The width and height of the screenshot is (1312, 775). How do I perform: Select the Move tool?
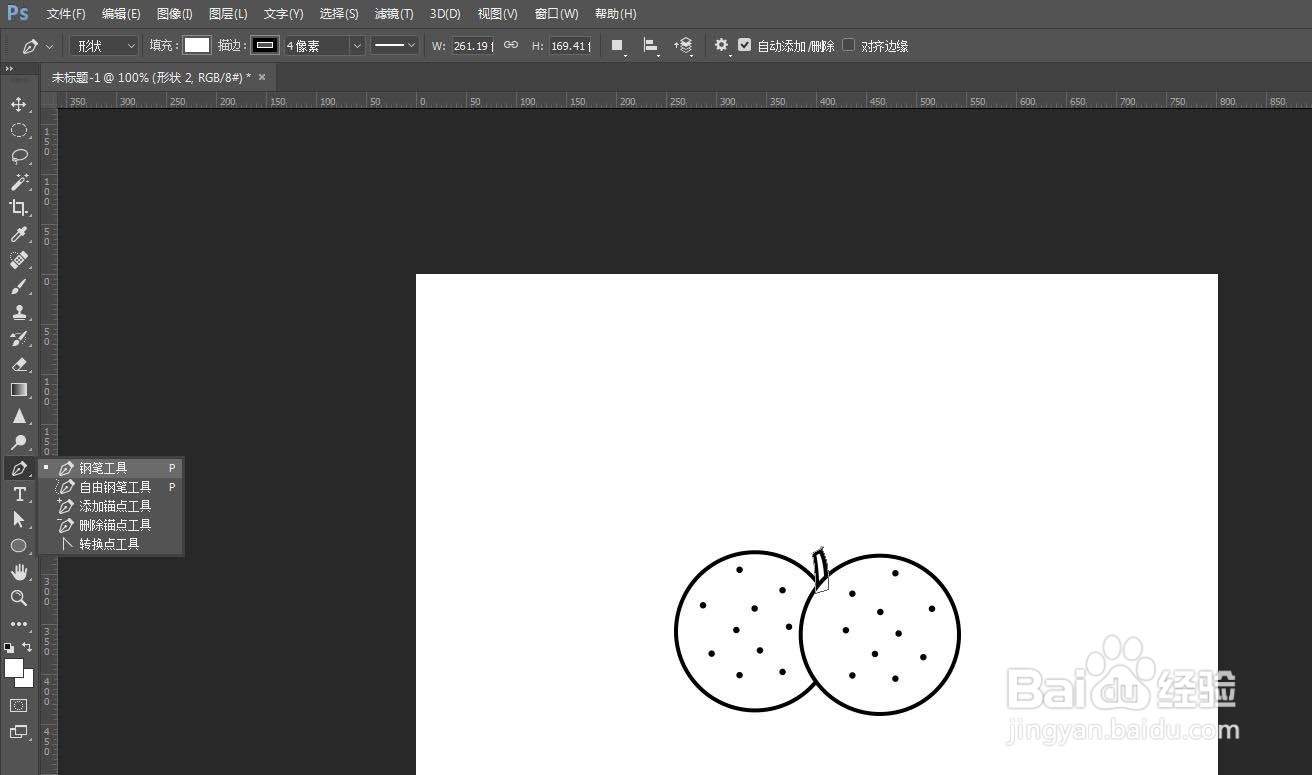19,104
